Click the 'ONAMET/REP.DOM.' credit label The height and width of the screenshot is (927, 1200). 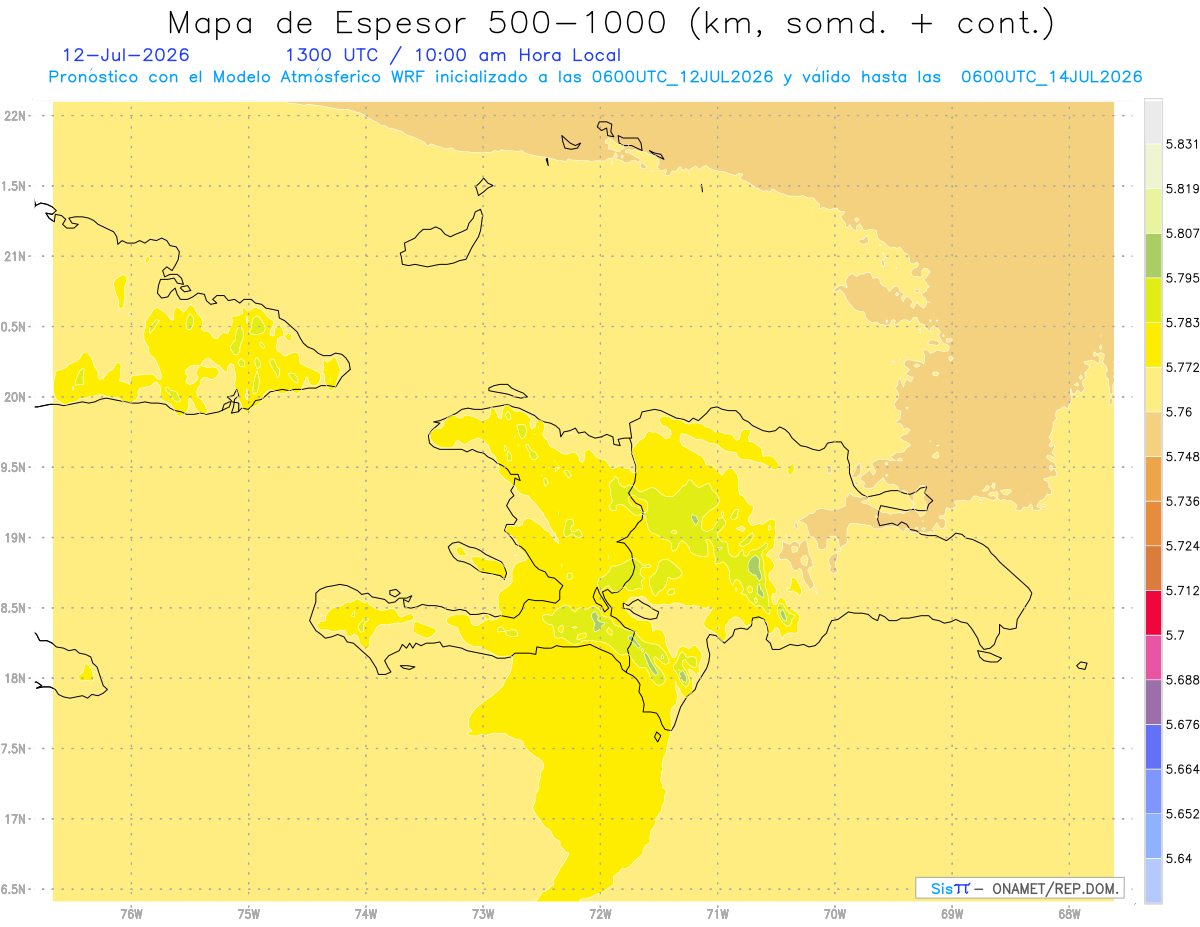click(1054, 888)
